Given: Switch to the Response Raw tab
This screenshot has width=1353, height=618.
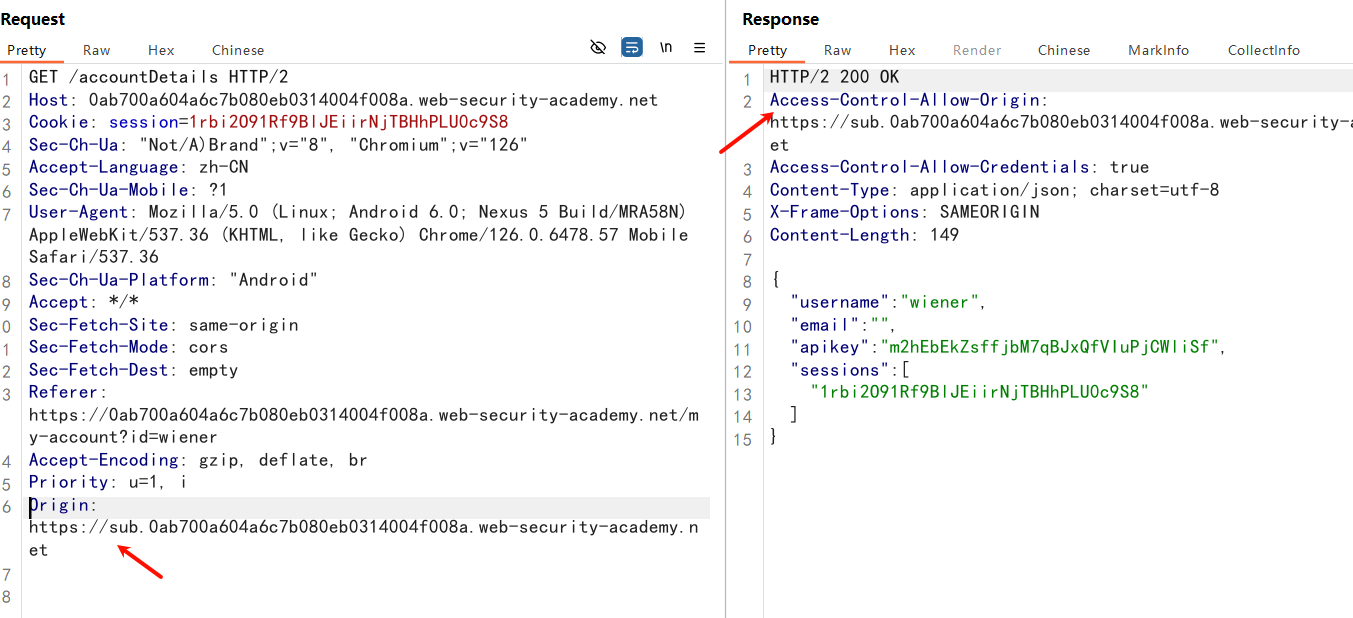Looking at the screenshot, I should tap(837, 50).
